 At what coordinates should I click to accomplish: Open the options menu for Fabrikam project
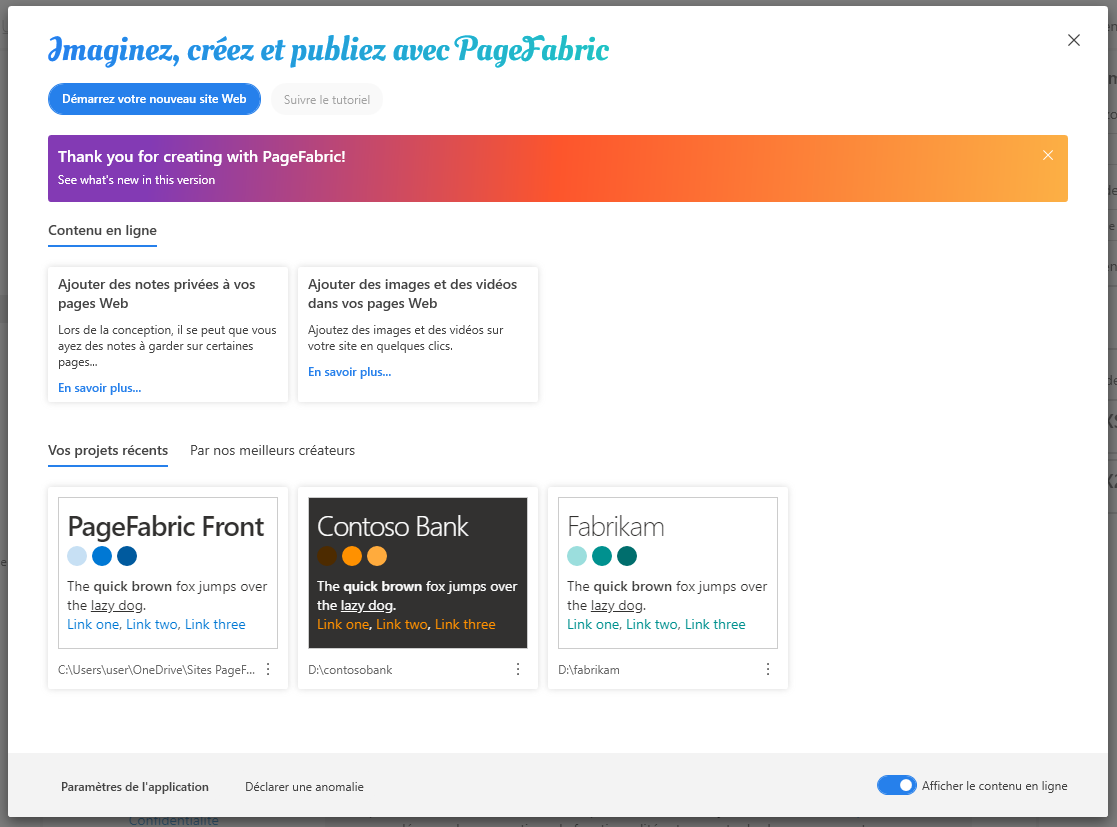[768, 669]
